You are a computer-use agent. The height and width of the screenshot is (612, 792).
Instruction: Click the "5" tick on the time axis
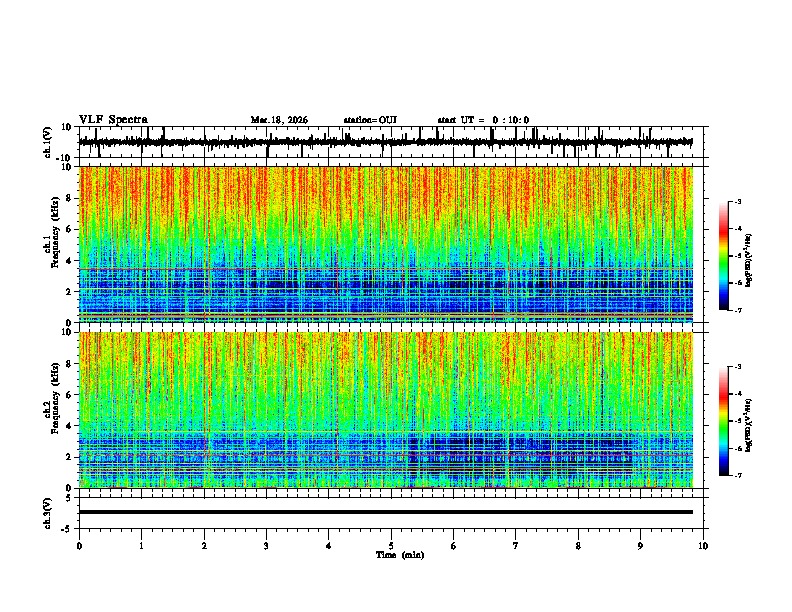tap(391, 546)
